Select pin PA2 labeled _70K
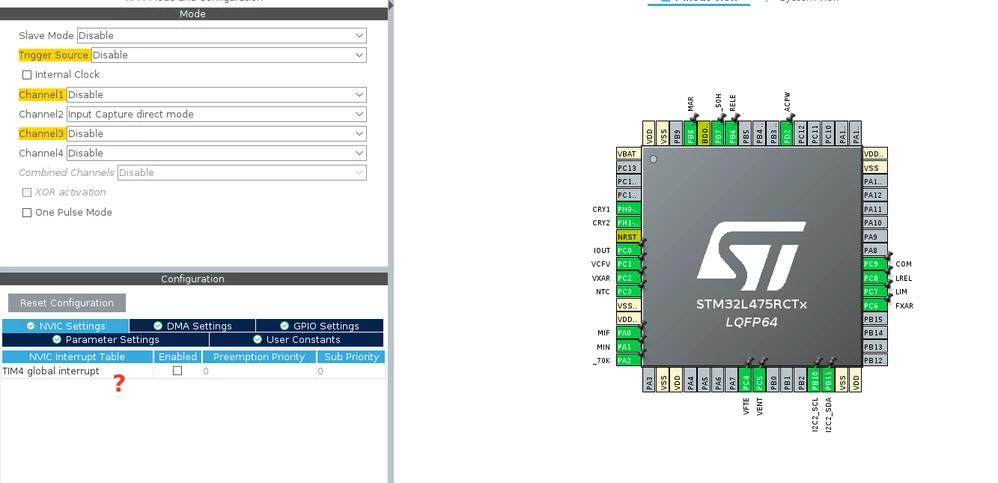The image size is (998, 483). pos(628,361)
